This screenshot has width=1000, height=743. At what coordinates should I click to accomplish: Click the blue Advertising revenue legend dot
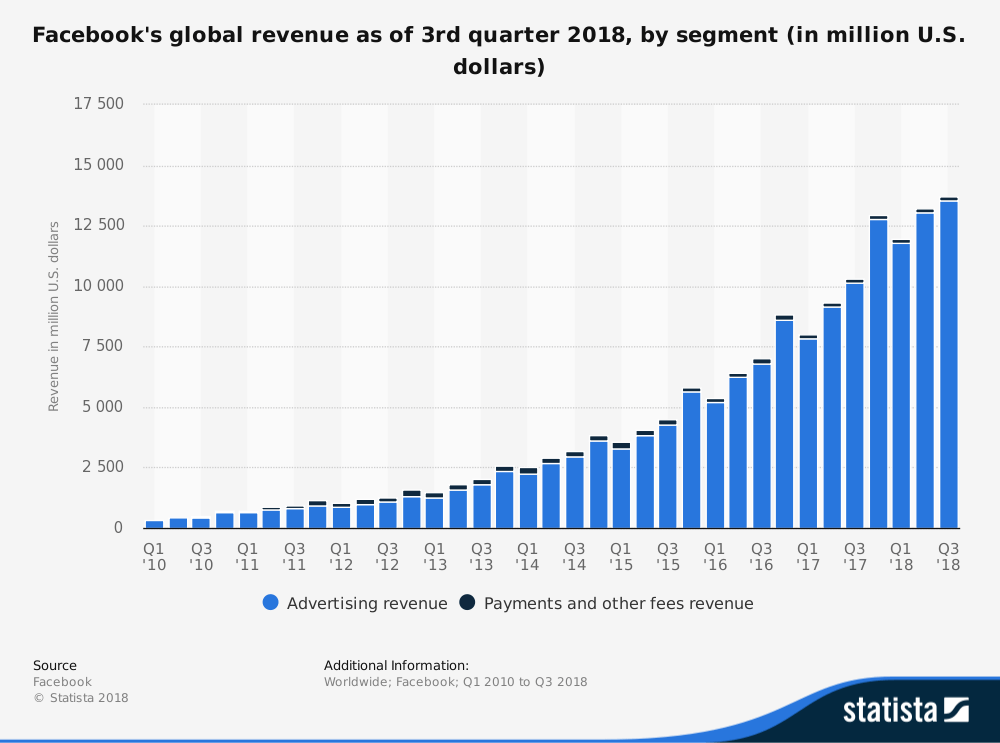[270, 602]
